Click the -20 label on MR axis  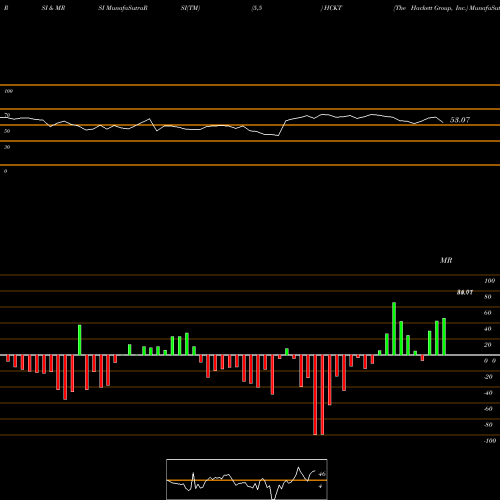488,377
